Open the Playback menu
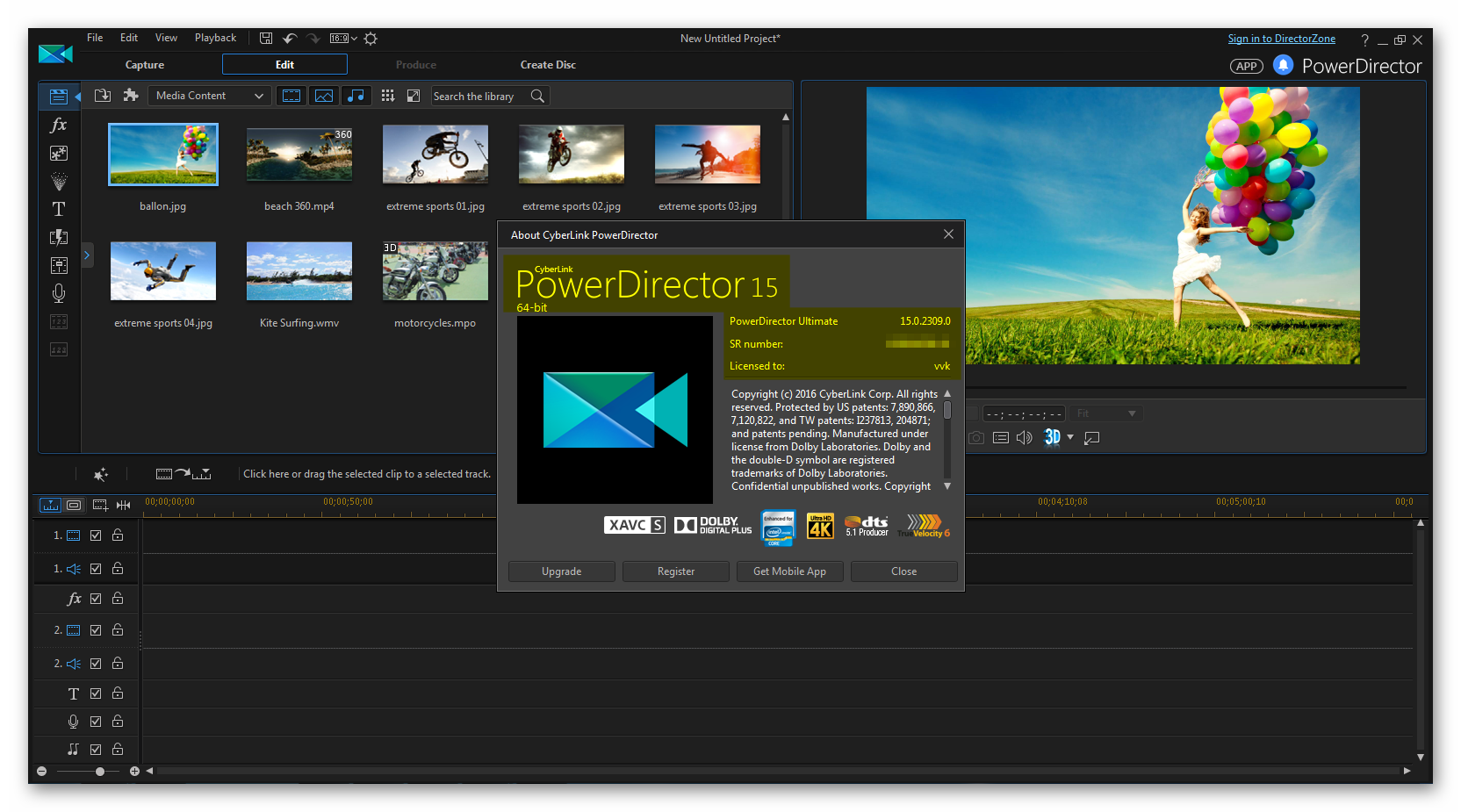 (215, 38)
